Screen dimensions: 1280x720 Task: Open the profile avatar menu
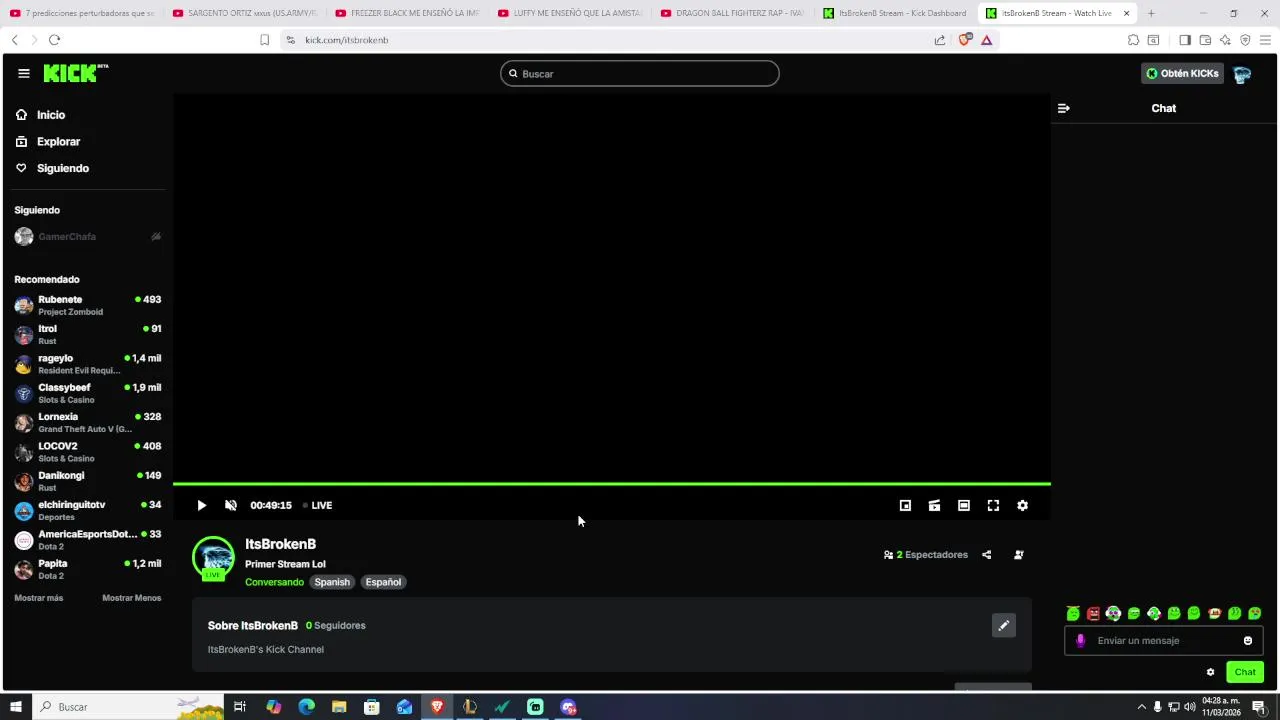coord(1243,74)
